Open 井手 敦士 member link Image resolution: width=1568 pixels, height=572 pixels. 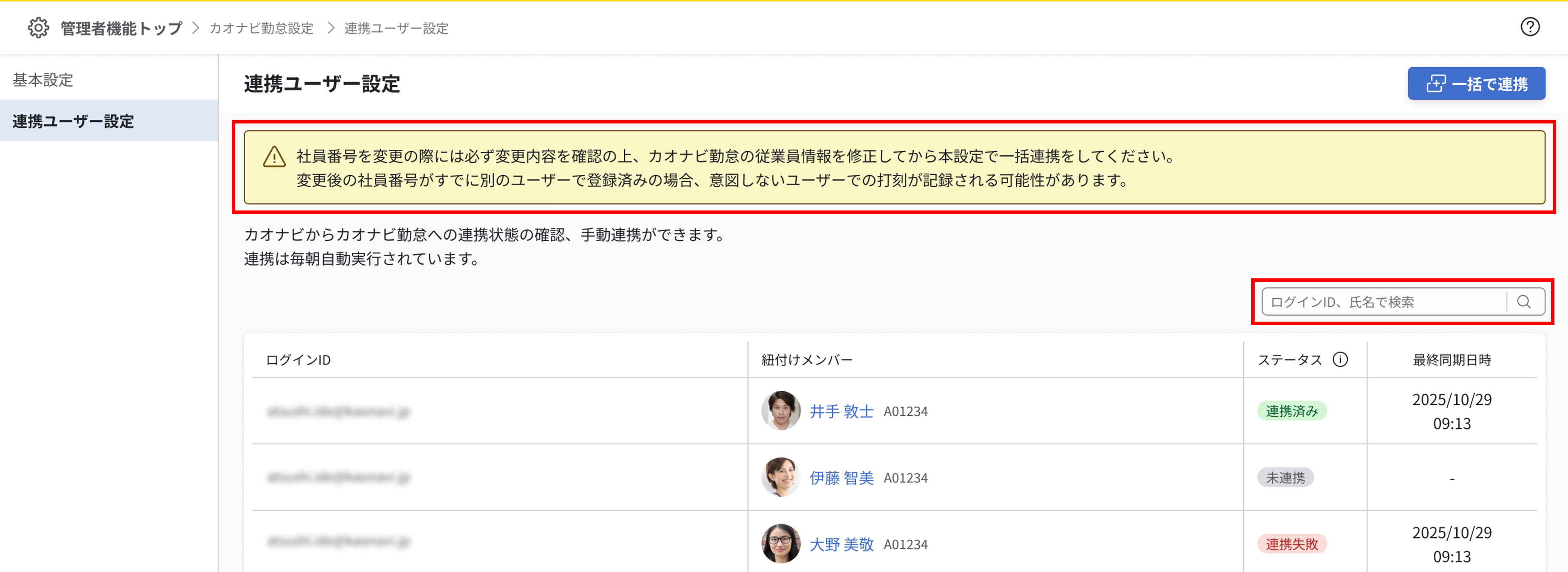click(x=841, y=411)
